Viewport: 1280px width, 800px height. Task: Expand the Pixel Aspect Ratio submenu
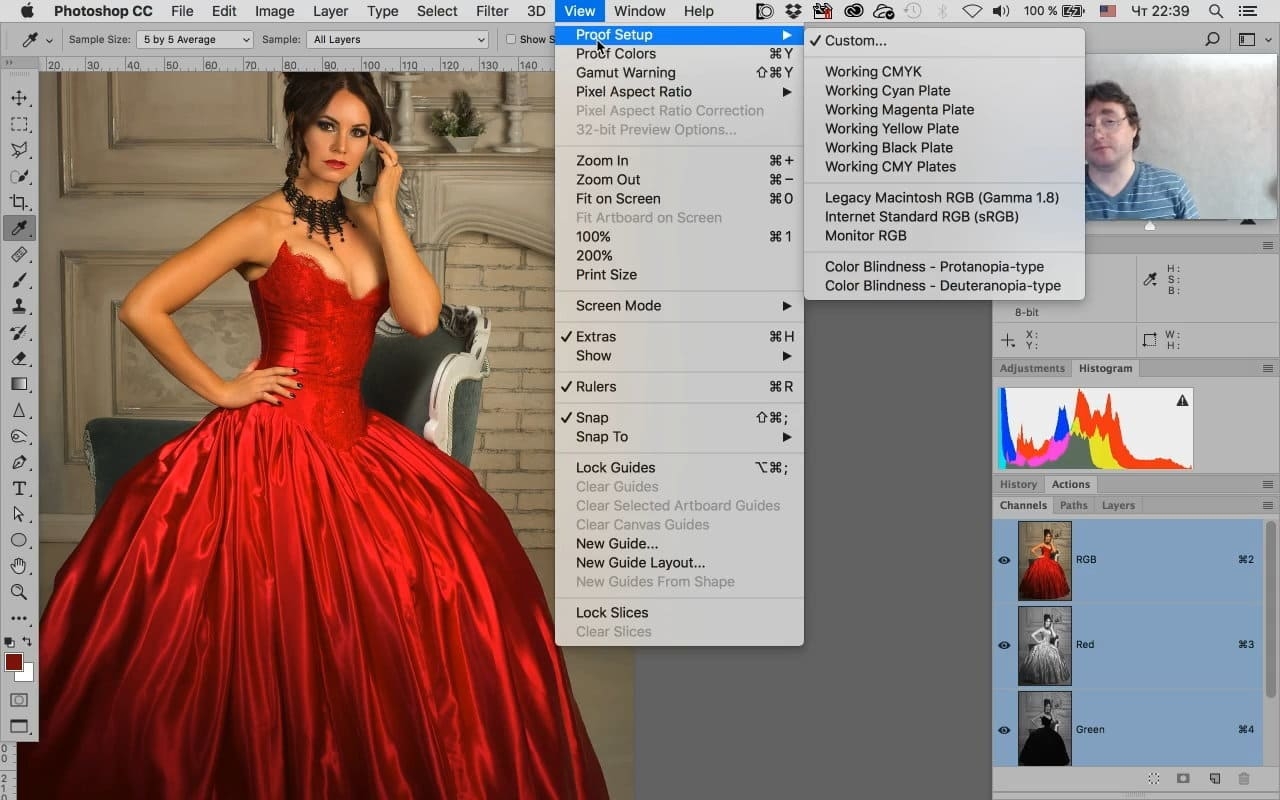tap(679, 92)
